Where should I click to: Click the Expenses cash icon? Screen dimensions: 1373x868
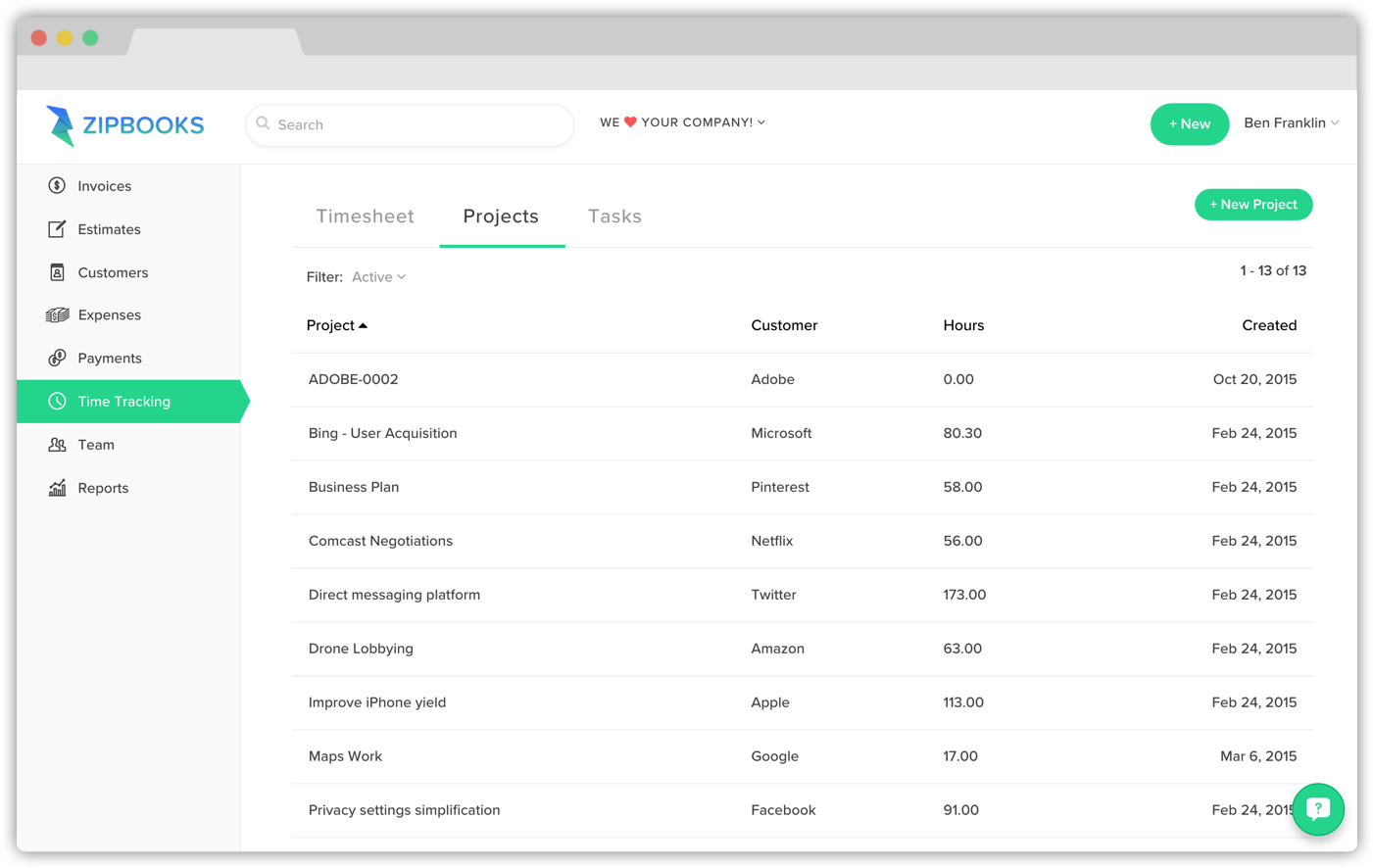pos(57,314)
